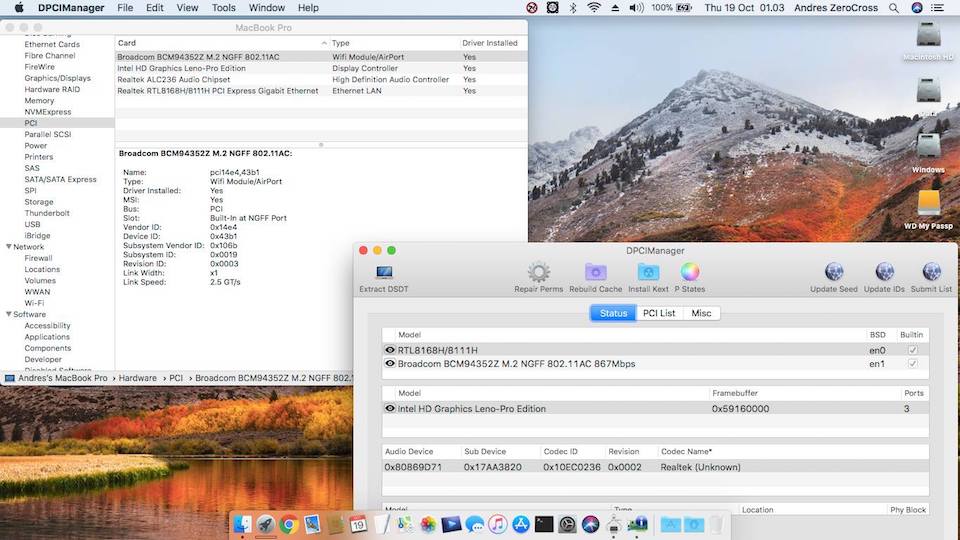Select Realtek RTL8168H/8111H PCI Express row

pyautogui.click(x=321, y=91)
